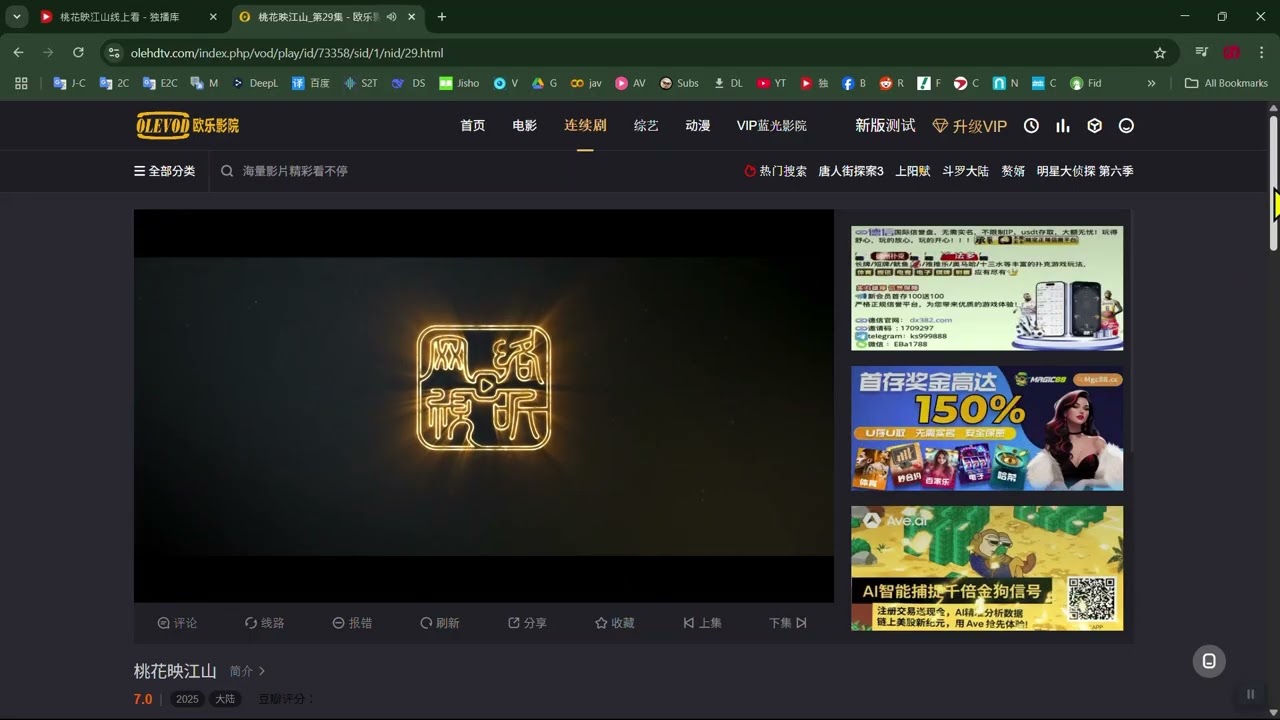Open the S2T bookmark
The width and height of the screenshot is (1280, 720).
[x=360, y=83]
